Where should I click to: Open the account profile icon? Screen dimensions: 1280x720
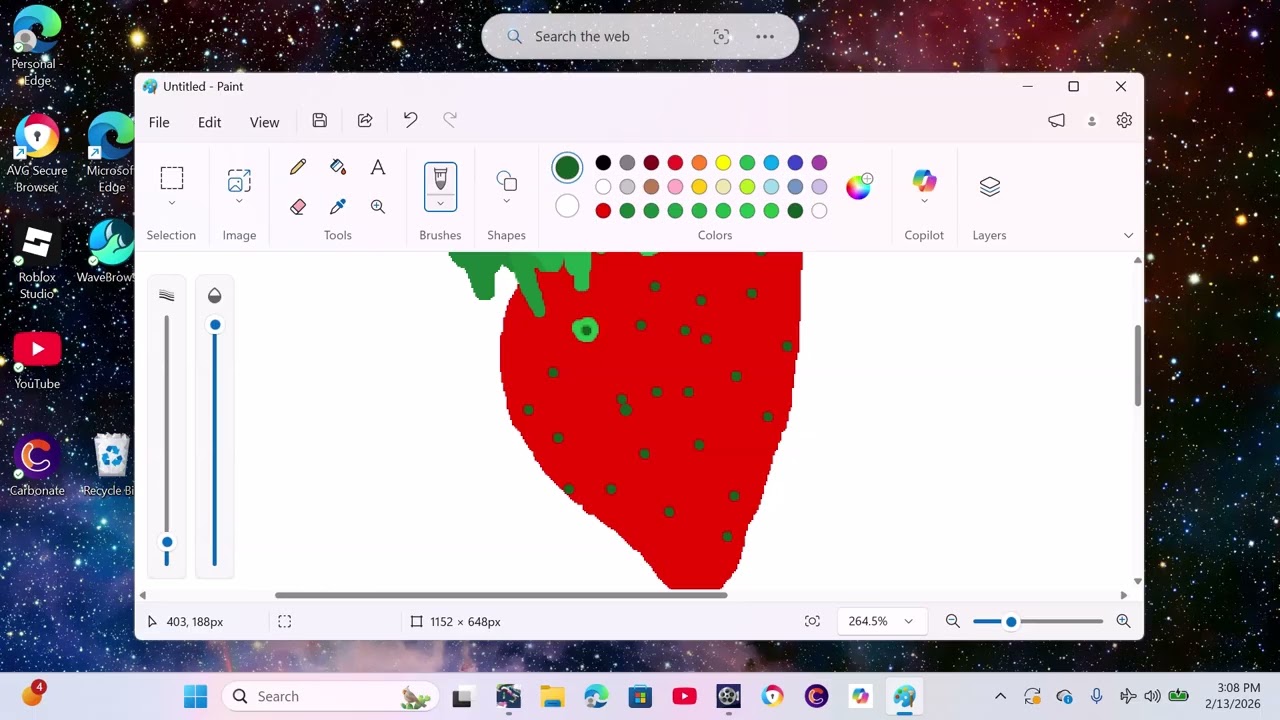point(1092,121)
